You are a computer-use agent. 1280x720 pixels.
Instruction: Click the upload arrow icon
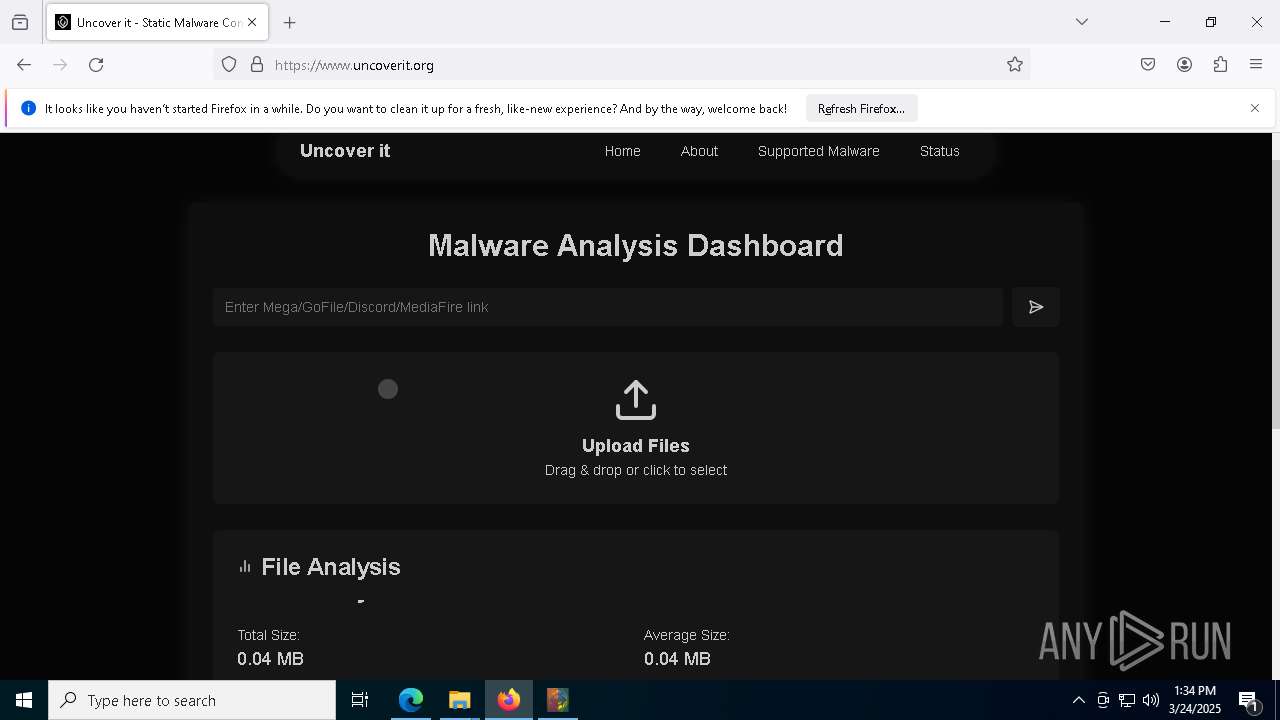[636, 400]
